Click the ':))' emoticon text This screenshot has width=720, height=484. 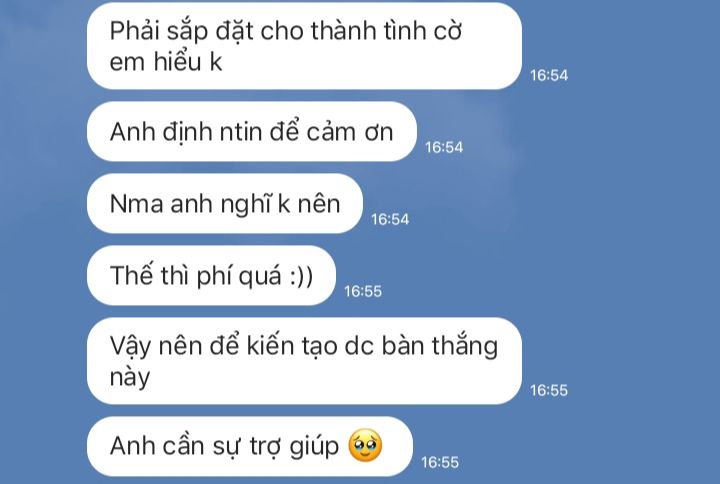pyautogui.click(x=302, y=276)
